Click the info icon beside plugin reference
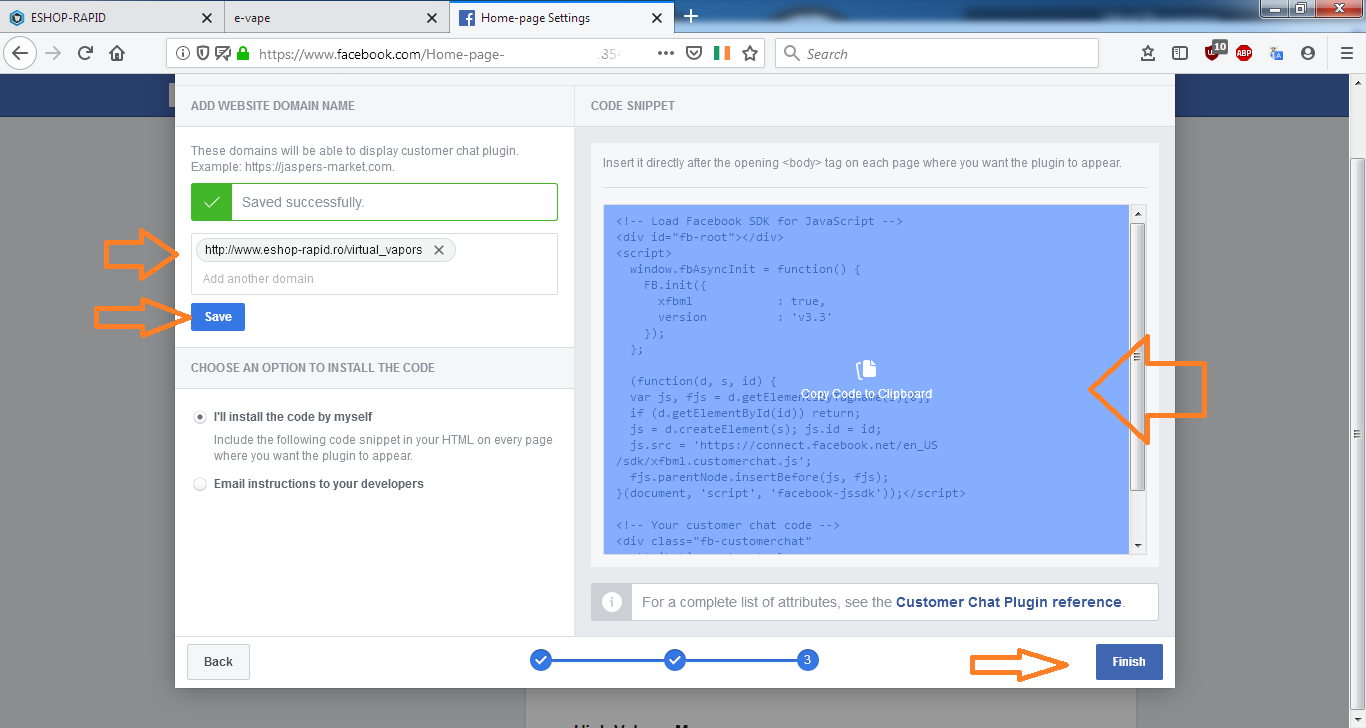Viewport: 1366px width, 728px height. [x=612, y=602]
